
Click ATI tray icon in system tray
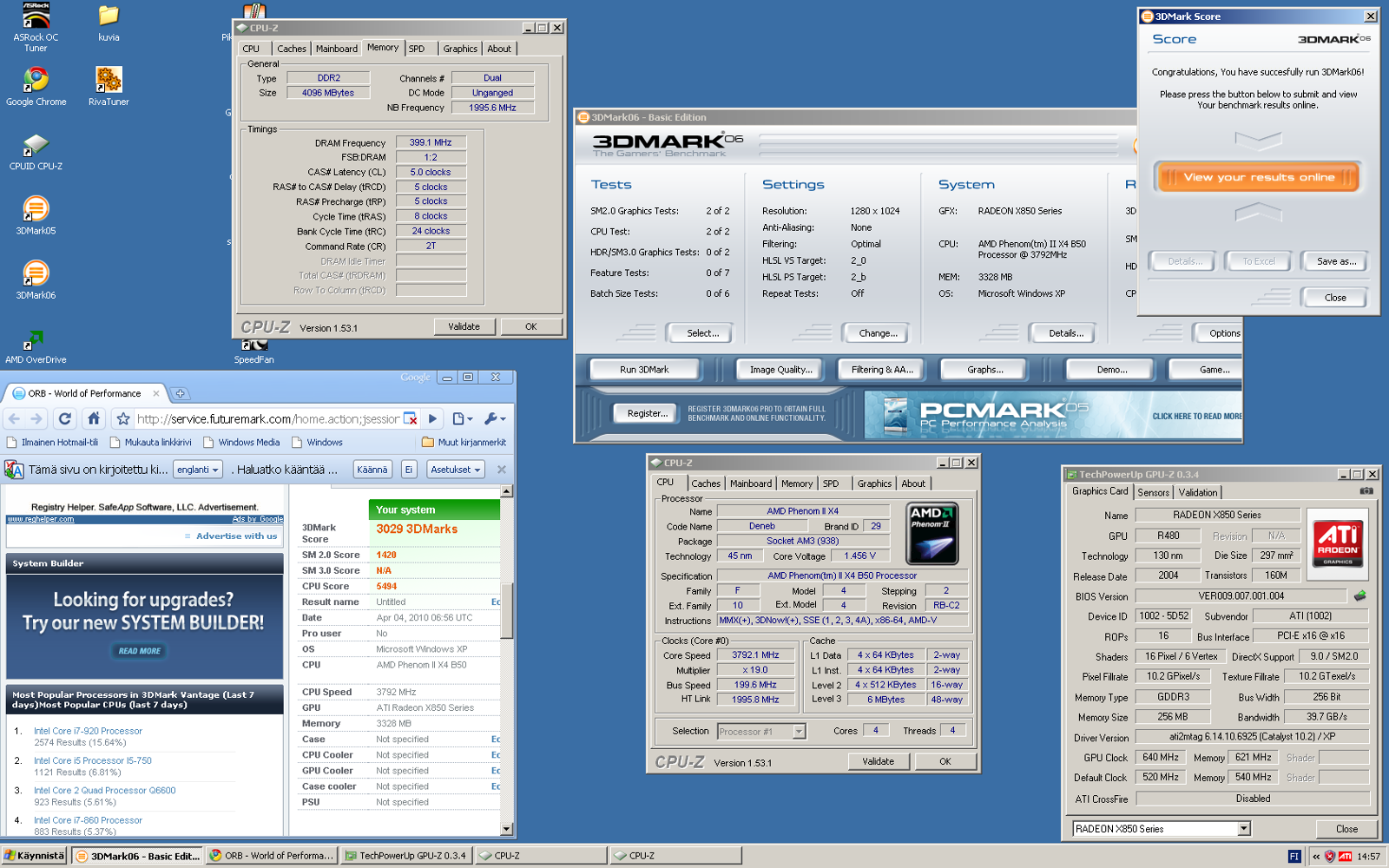(x=1345, y=856)
